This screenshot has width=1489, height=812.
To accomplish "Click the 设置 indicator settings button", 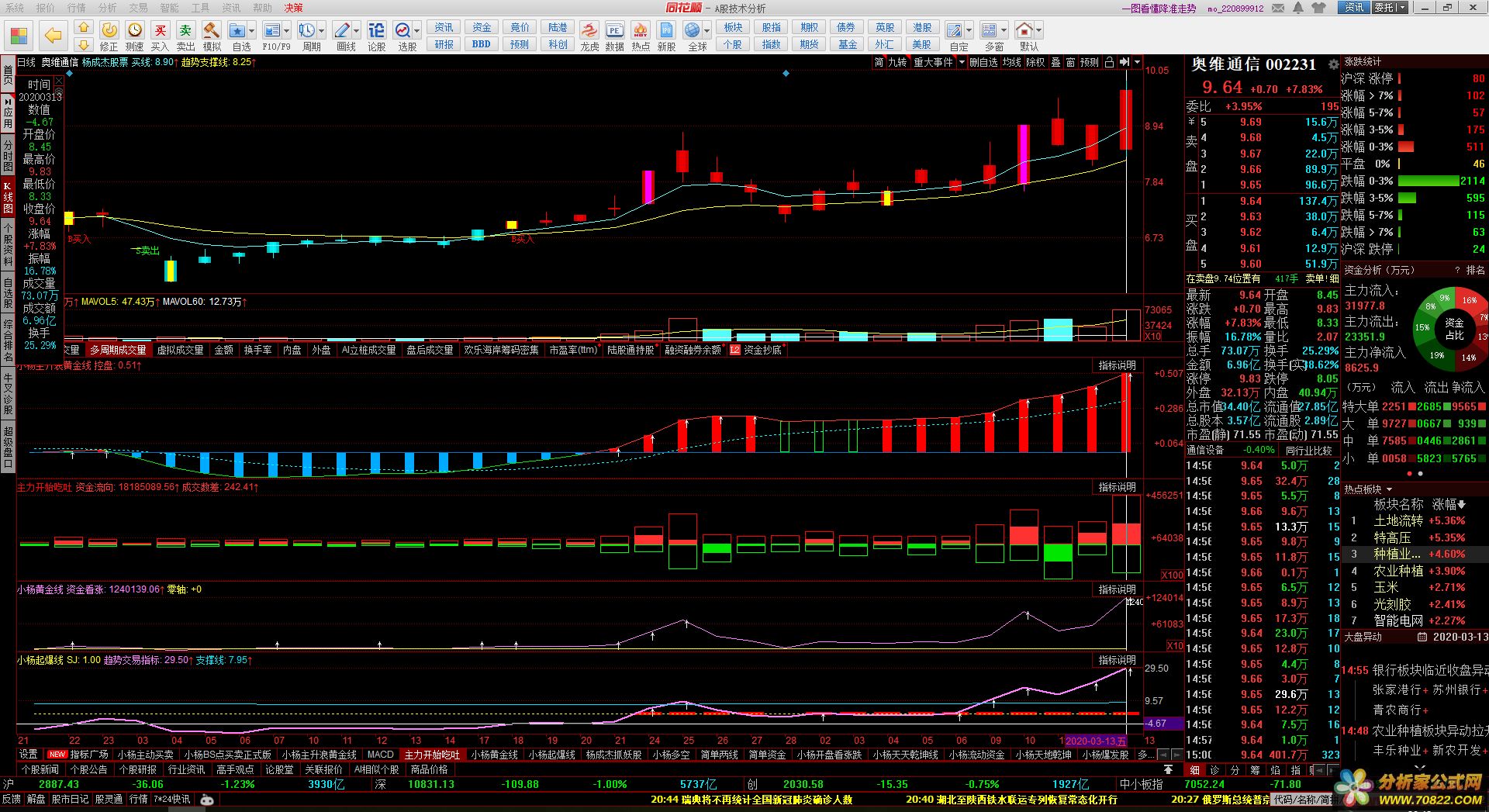I will [x=29, y=755].
